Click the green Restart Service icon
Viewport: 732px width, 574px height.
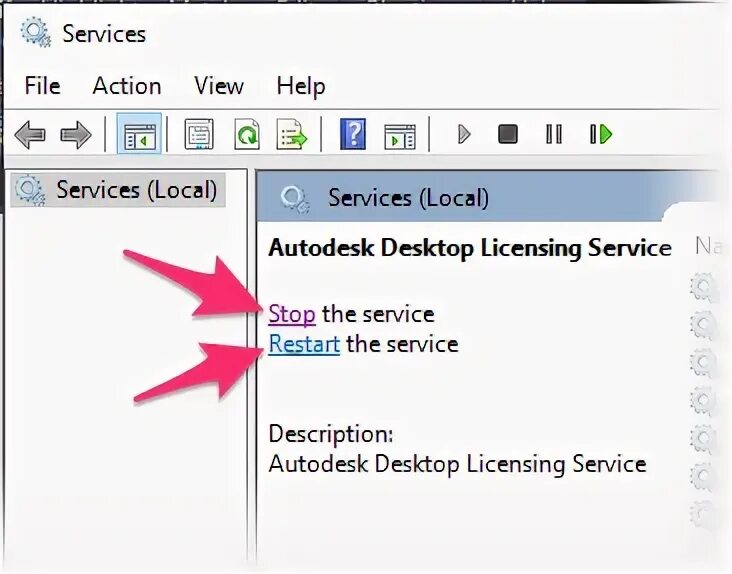(601, 134)
